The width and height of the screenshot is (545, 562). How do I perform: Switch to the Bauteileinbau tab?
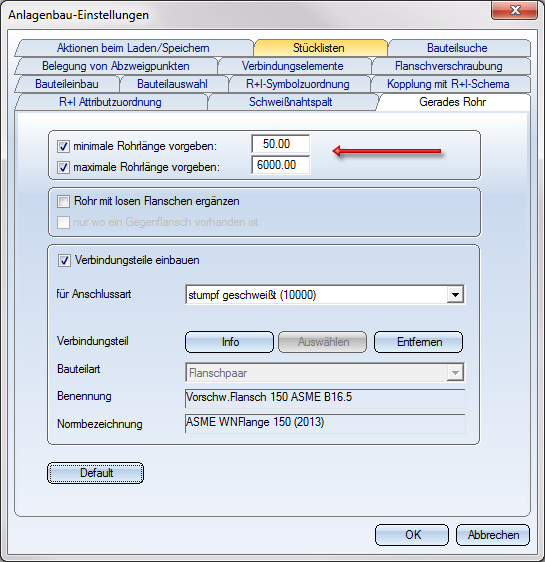(x=67, y=84)
